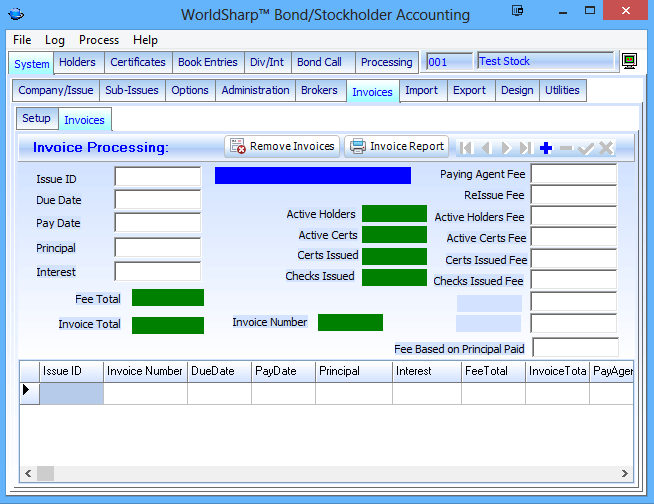Click the blue plus add-record icon
Image resolution: width=654 pixels, height=504 pixels.
point(546,148)
